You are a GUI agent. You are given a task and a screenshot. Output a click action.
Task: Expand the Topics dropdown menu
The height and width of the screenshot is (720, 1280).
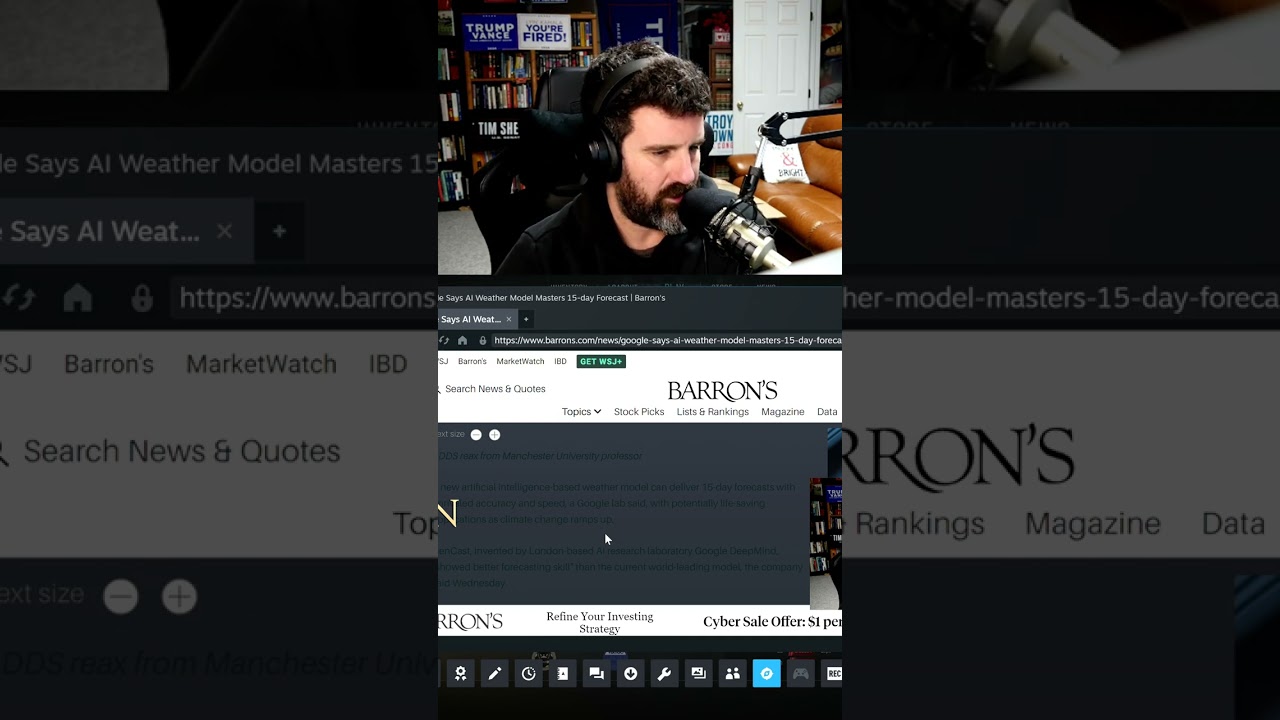pyautogui.click(x=581, y=412)
